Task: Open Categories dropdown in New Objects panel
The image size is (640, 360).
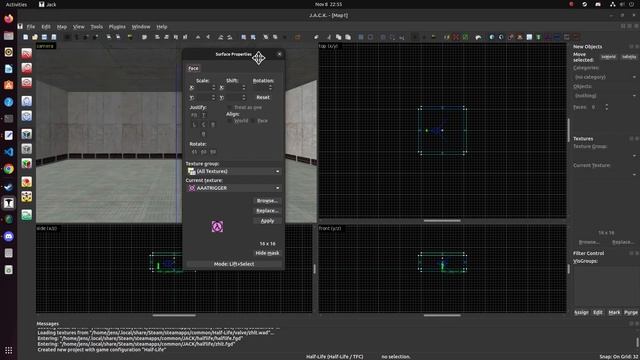Action: point(604,77)
